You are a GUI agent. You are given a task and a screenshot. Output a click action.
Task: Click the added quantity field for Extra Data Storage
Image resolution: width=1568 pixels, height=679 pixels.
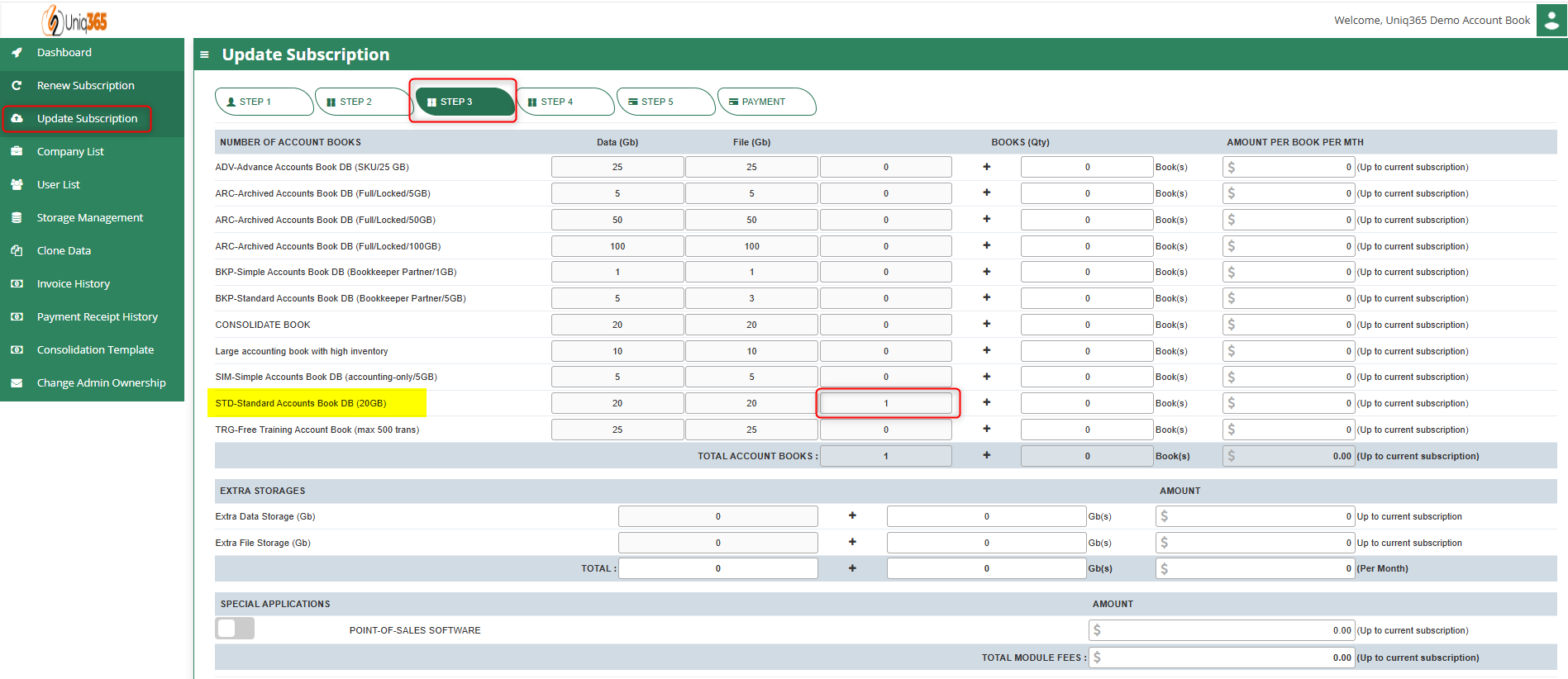click(986, 516)
